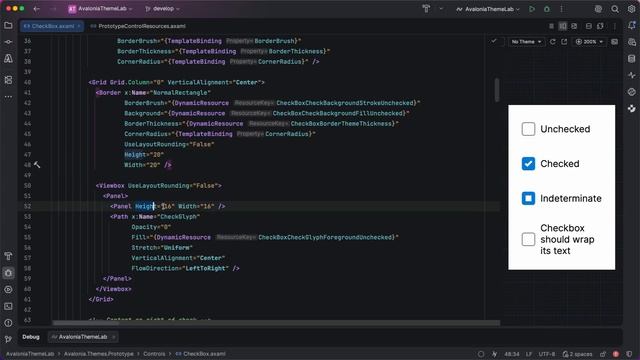
Task: Click the Avalonia.Themes.Prototype breadcrumb
Action: tap(98, 354)
